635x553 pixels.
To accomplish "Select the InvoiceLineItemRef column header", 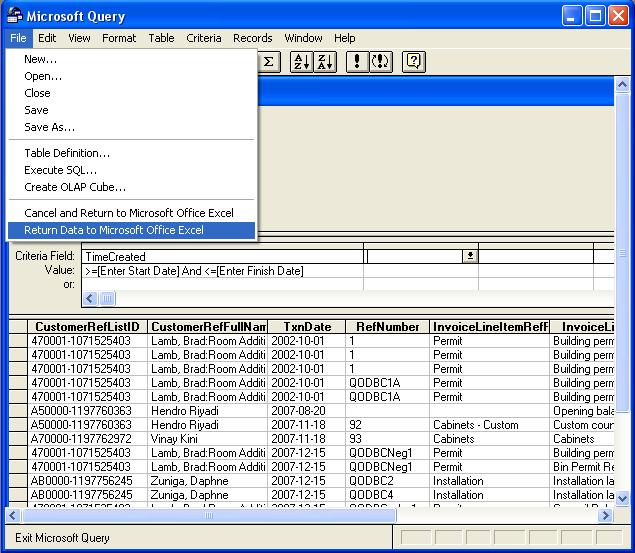I will point(490,327).
